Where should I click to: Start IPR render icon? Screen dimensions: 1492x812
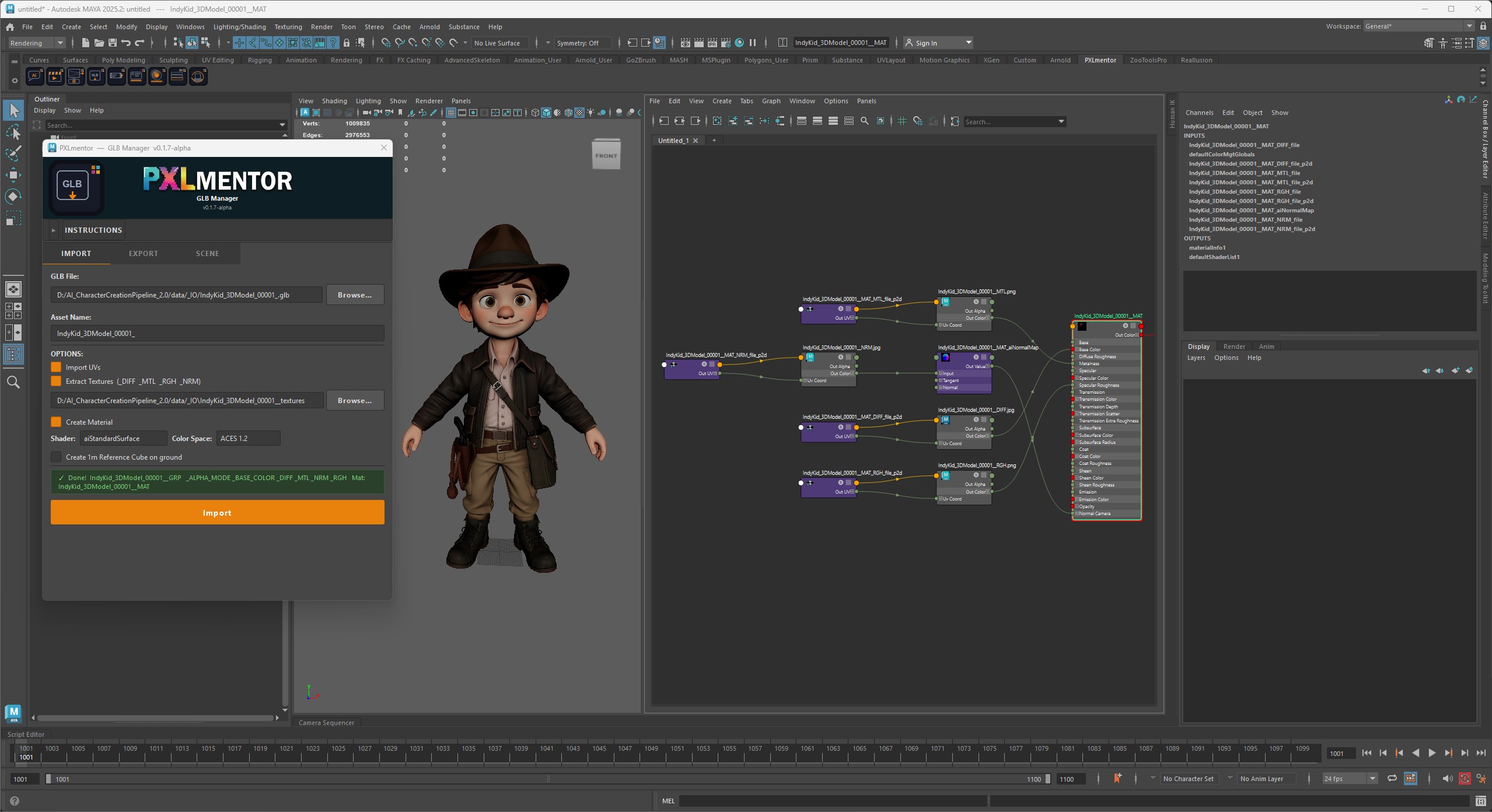(x=712, y=43)
